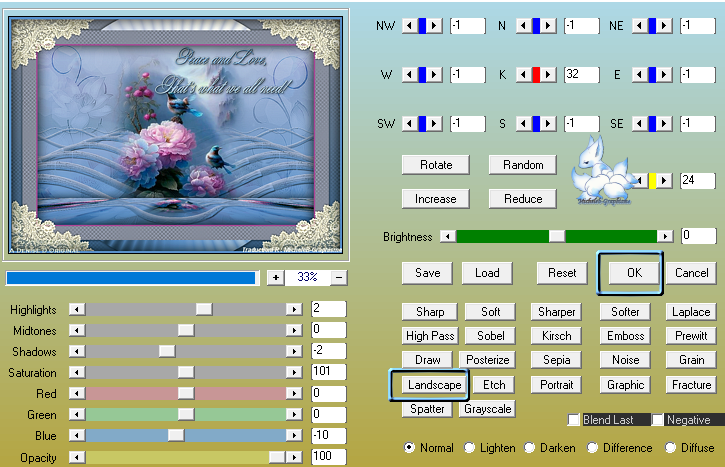The height and width of the screenshot is (467, 725).
Task: Apply the Spatter preset
Action: tap(427, 409)
